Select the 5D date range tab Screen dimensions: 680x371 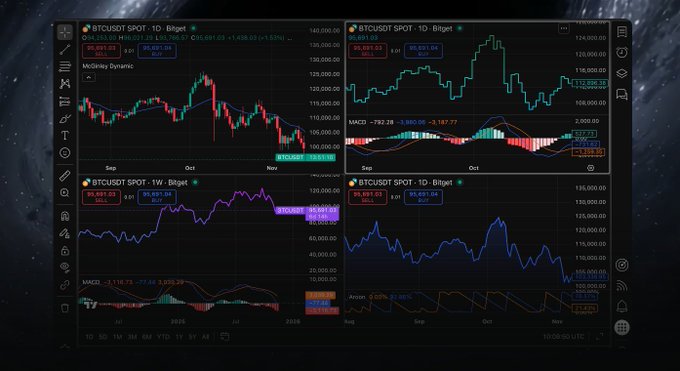[x=103, y=337]
